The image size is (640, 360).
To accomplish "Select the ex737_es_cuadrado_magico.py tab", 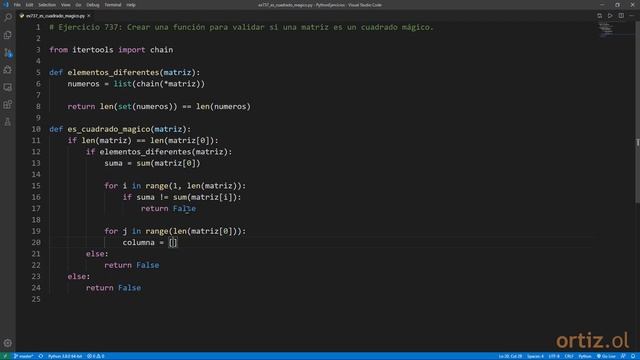I will [x=55, y=16].
